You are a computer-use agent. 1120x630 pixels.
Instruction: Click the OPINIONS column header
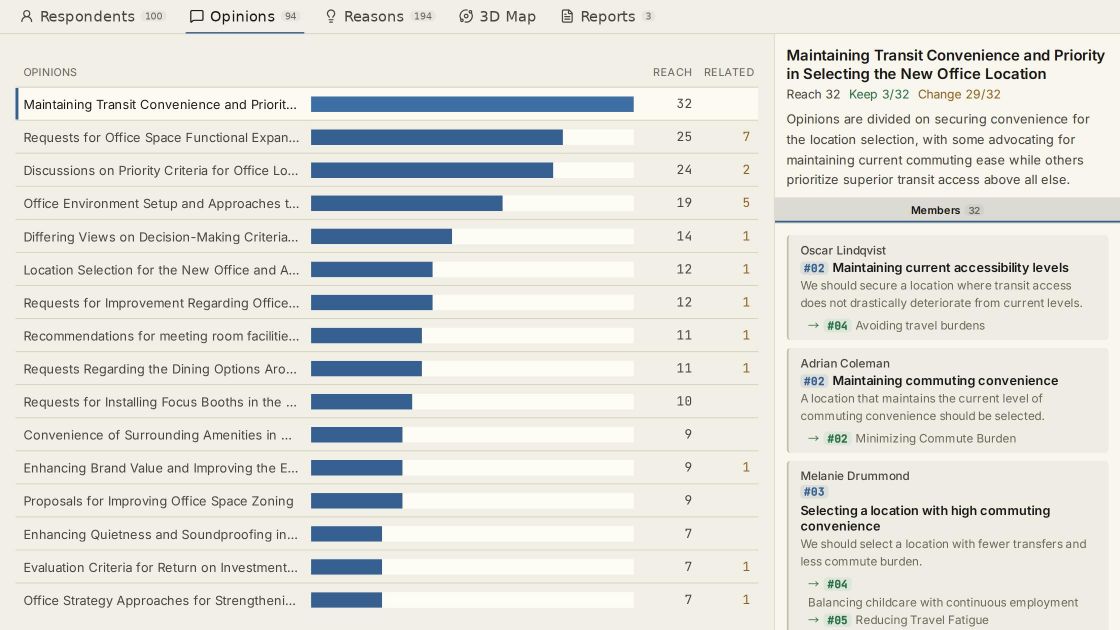point(50,72)
